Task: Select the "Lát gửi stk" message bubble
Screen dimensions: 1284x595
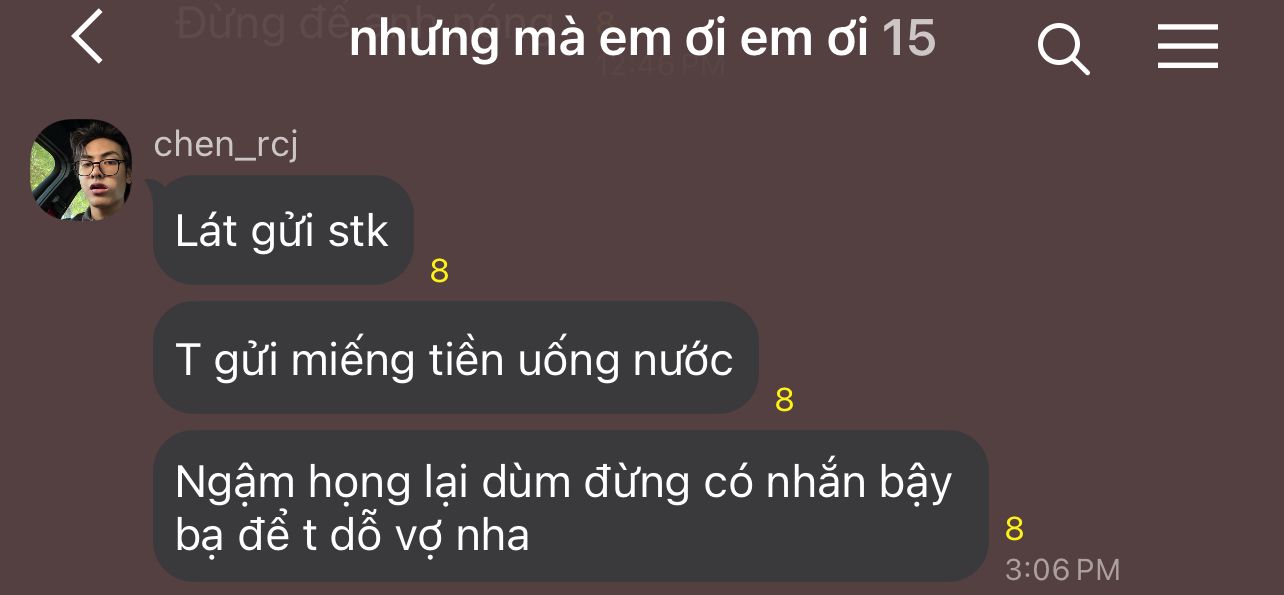Action: tap(283, 230)
